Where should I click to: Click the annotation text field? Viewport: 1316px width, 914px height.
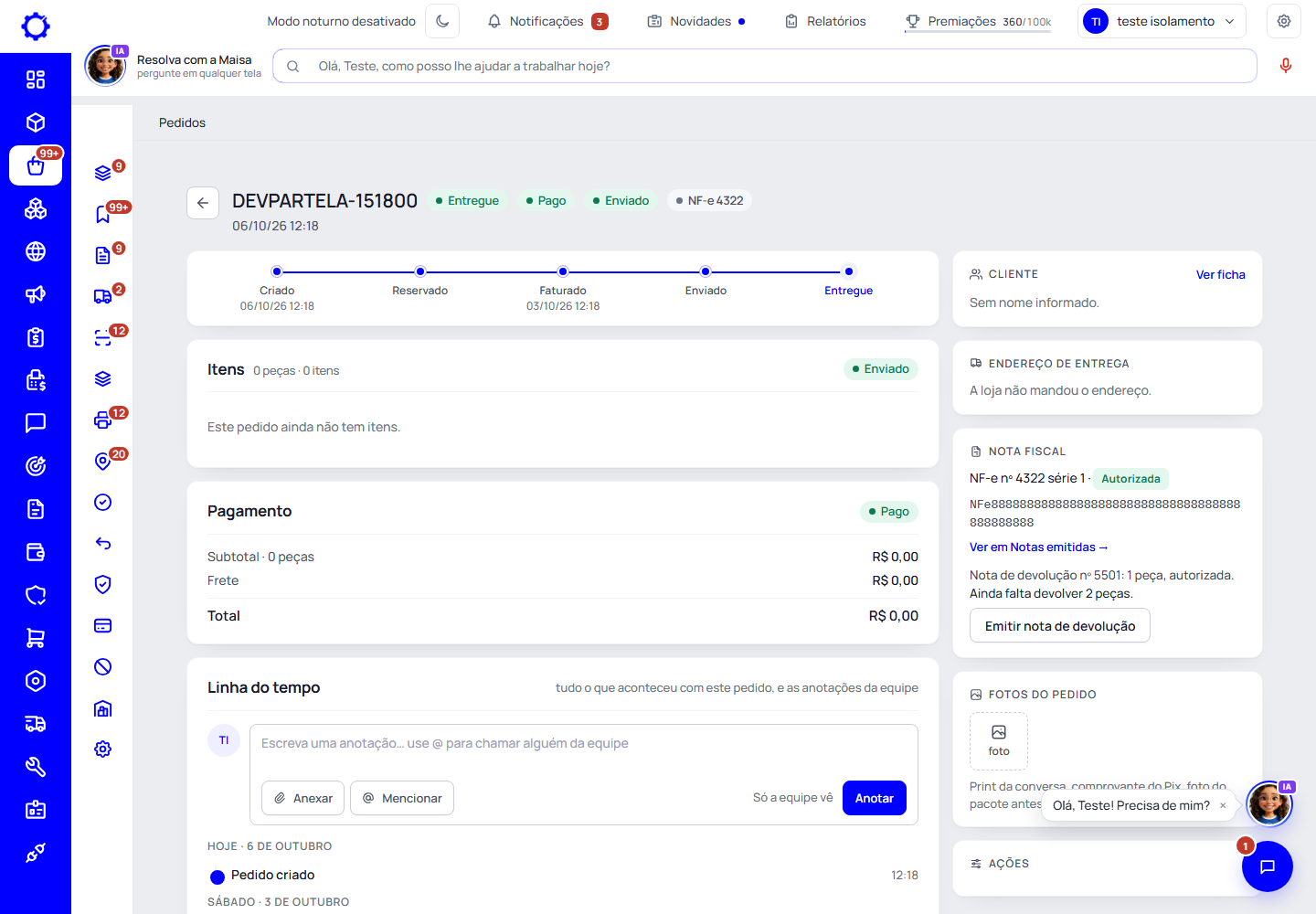point(584,744)
